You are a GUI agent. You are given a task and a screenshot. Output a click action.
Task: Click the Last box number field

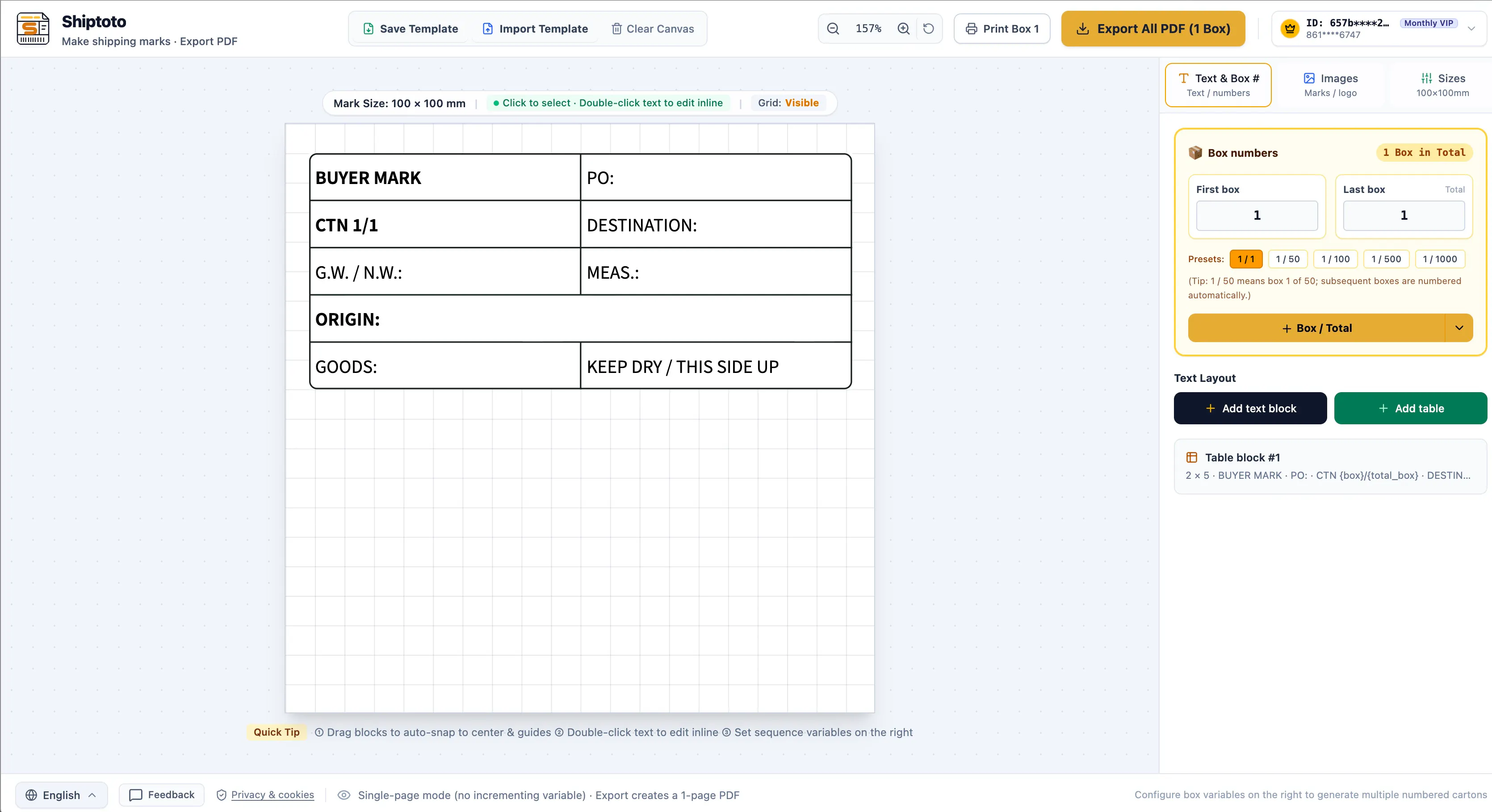tap(1404, 215)
